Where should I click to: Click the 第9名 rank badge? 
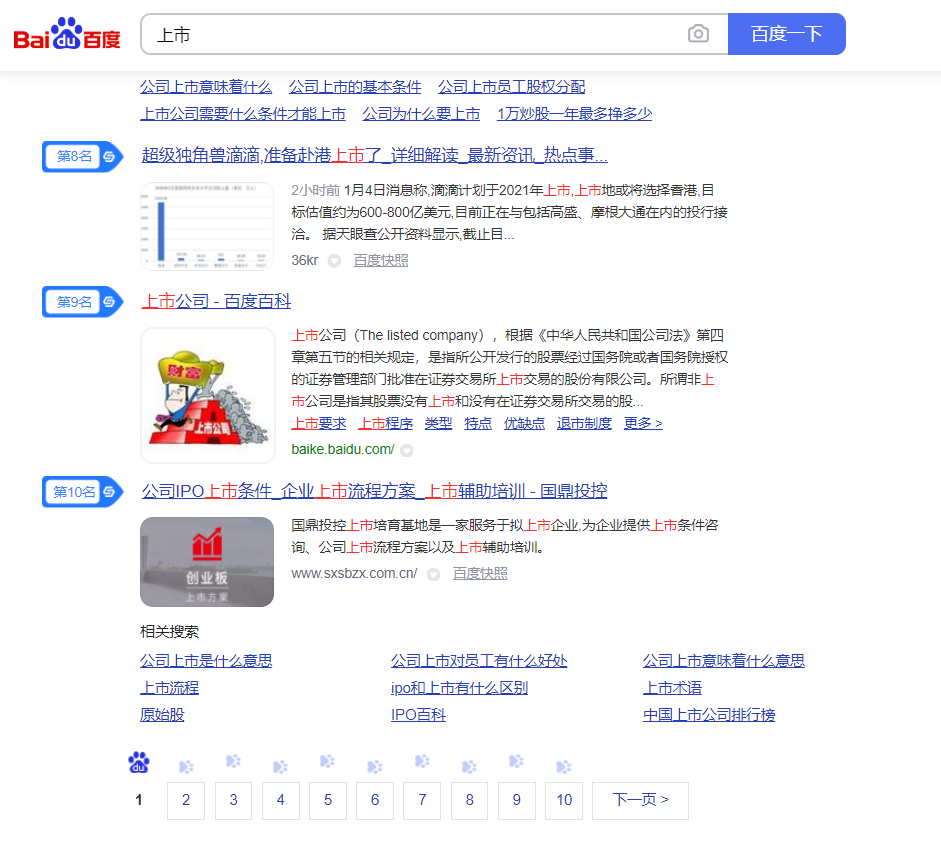point(82,302)
